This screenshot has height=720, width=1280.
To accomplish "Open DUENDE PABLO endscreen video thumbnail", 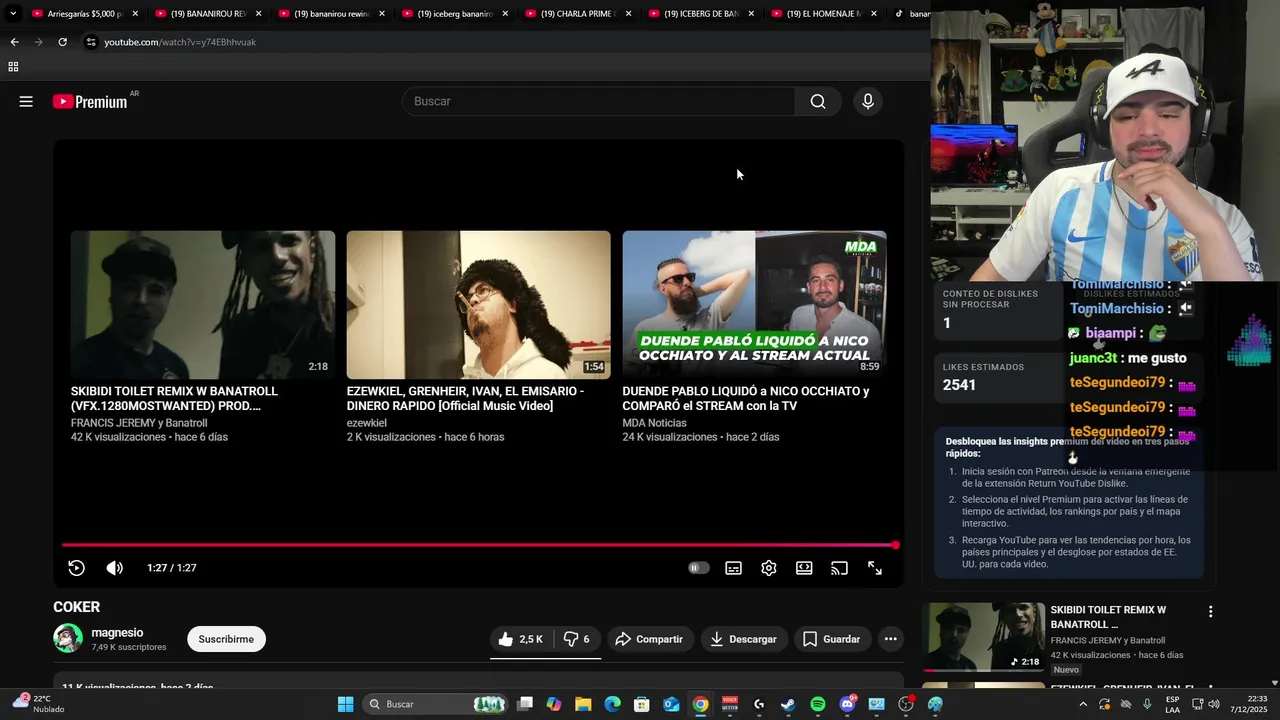I will pos(754,305).
